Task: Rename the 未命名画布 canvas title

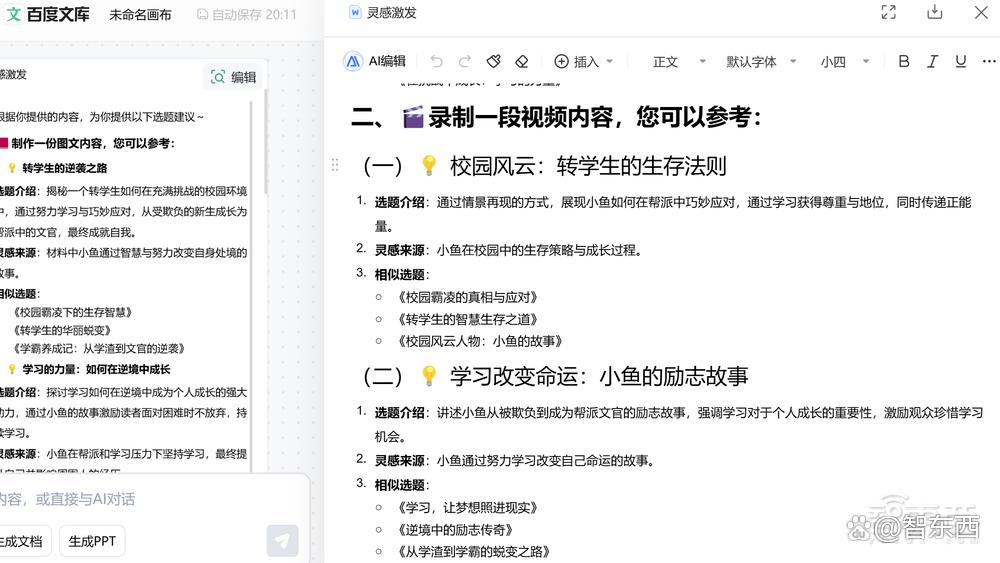Action: tap(140, 15)
